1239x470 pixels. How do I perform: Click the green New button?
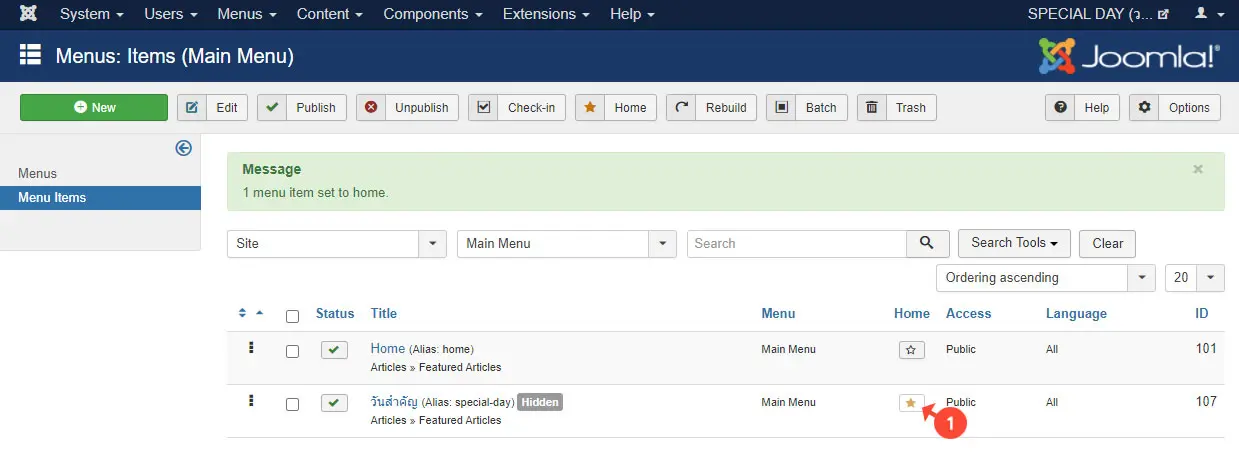point(94,108)
